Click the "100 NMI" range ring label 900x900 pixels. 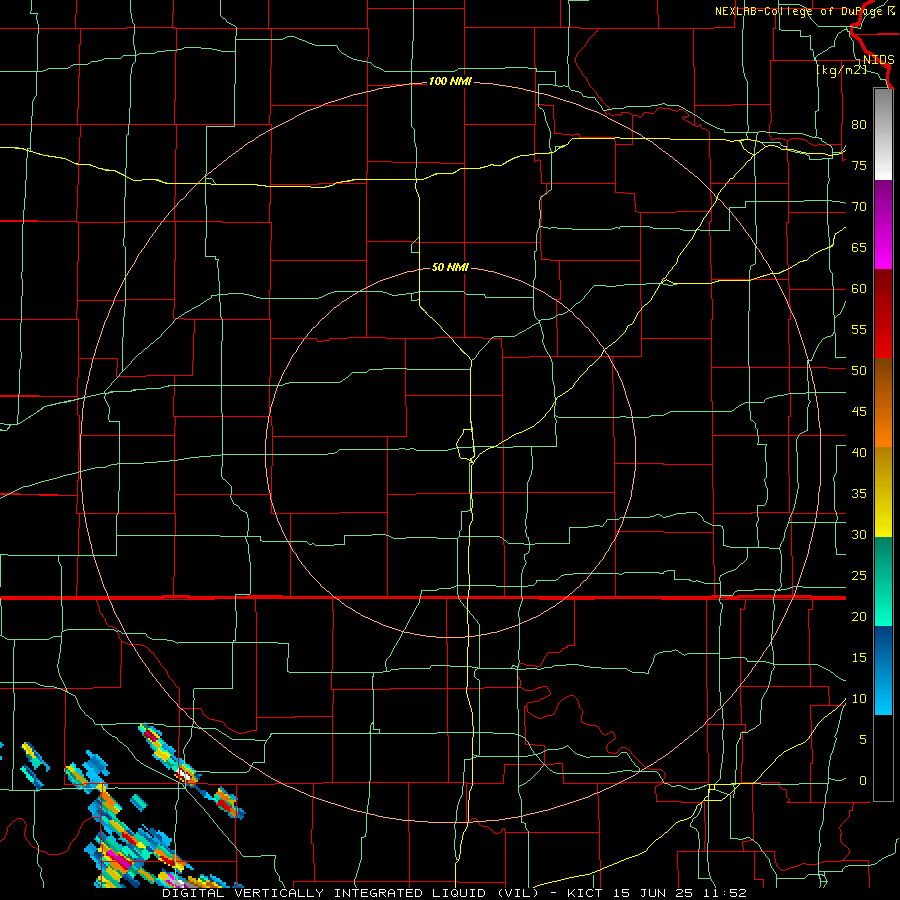[x=450, y=82]
